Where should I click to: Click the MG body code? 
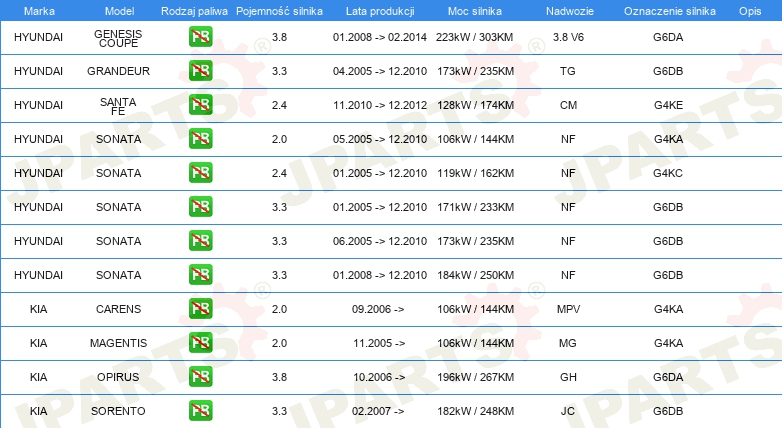(x=568, y=343)
